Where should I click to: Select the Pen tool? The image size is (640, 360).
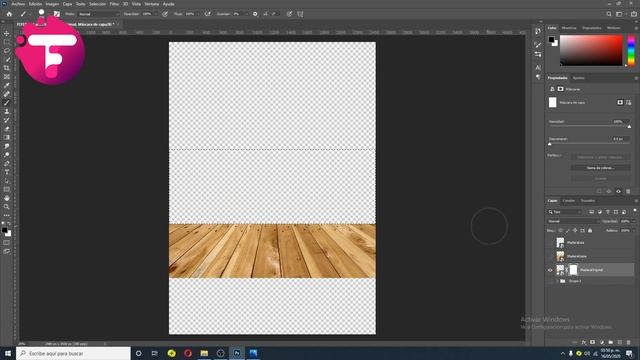pyautogui.click(x=7, y=163)
